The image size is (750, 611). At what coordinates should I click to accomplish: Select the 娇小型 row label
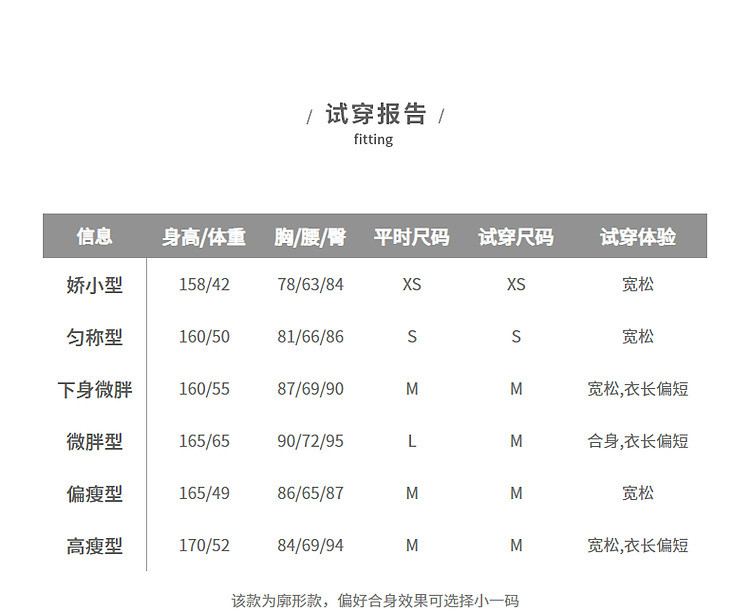(95, 285)
